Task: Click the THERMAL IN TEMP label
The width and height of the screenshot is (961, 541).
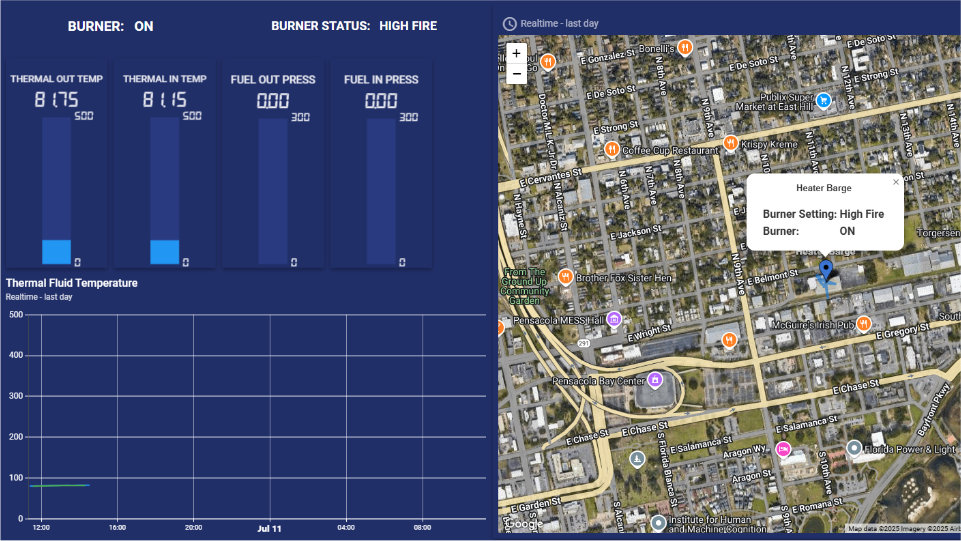Action: (x=165, y=79)
